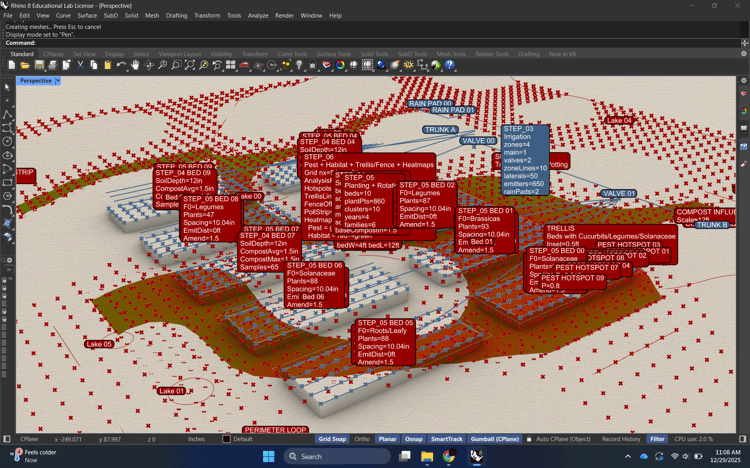This screenshot has width=750, height=468.
Task: Select the Rotate view tool
Action: pos(149,65)
